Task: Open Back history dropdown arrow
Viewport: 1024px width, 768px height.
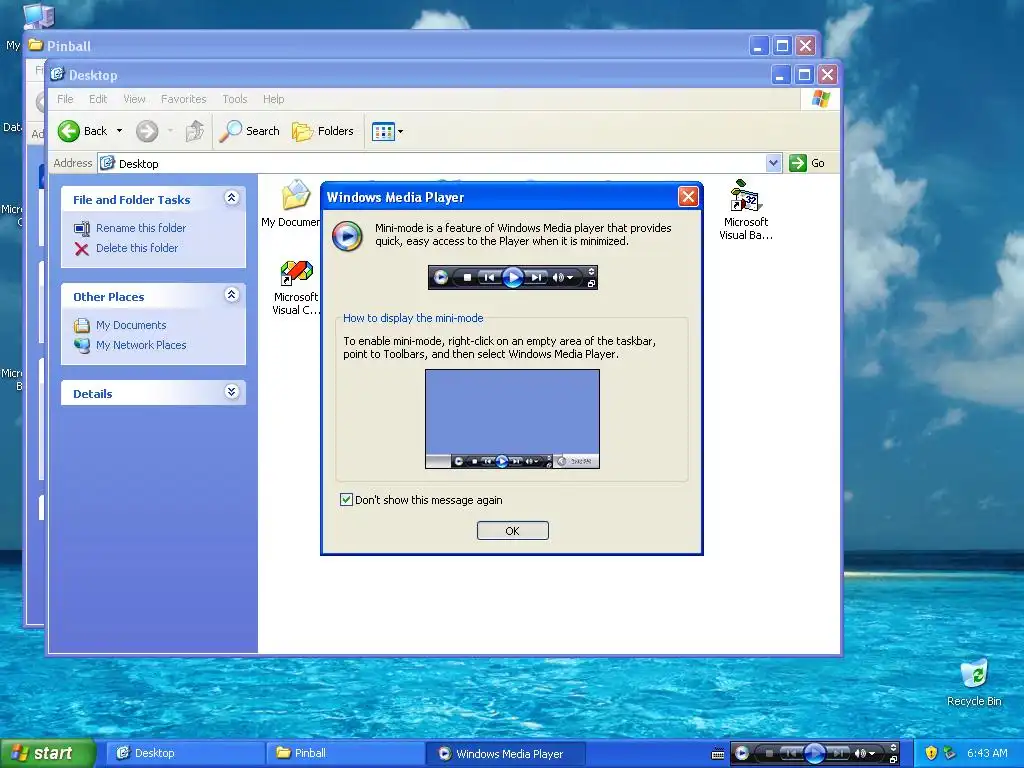Action: [120, 131]
